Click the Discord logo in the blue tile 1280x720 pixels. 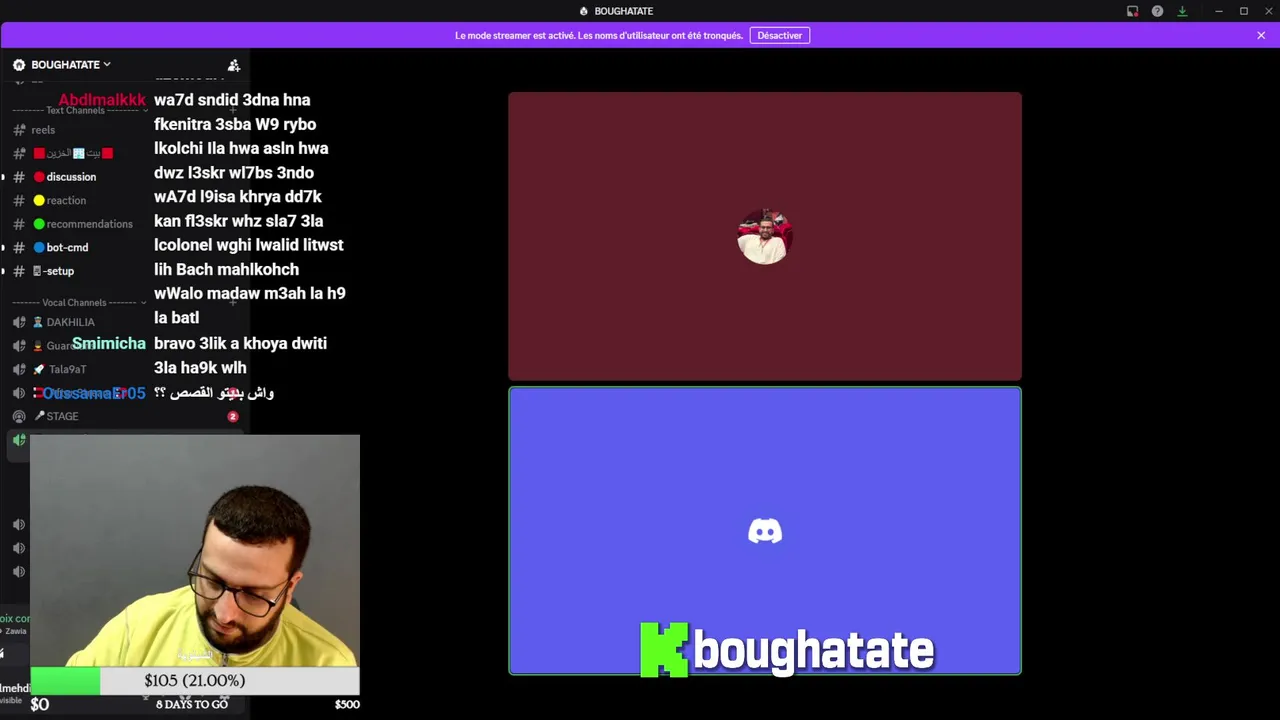pos(765,531)
